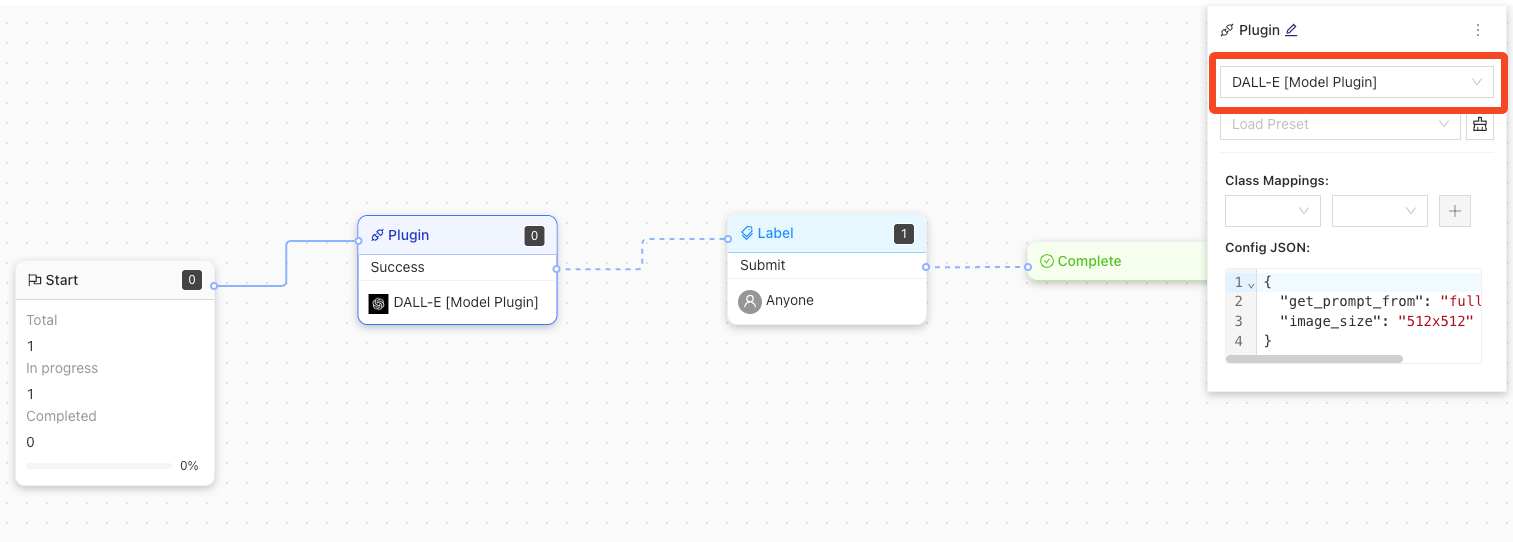Add a class mapping with the plus button
The height and width of the screenshot is (542, 1513).
[1454, 211]
